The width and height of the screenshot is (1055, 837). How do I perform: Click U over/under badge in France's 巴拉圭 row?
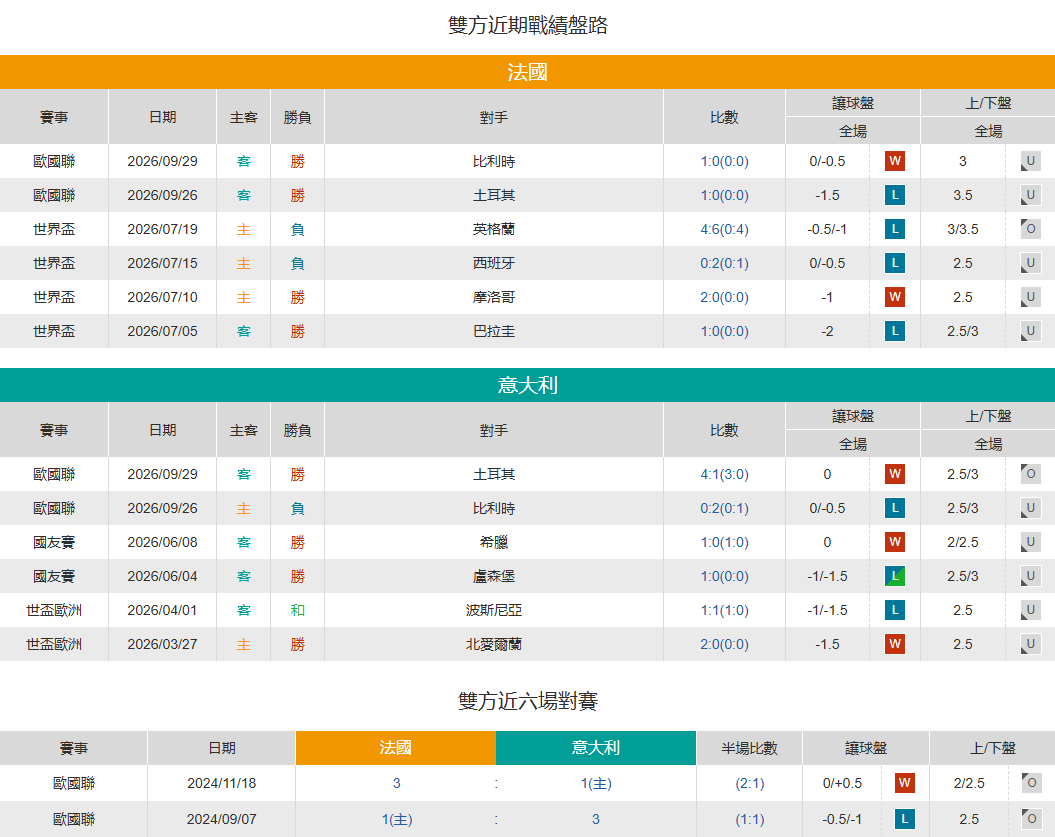[1030, 331]
